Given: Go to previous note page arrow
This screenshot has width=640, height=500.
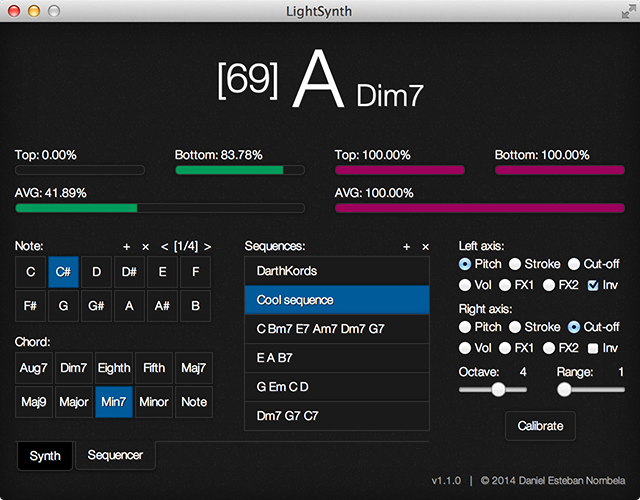Looking at the screenshot, I should pyautogui.click(x=164, y=247).
